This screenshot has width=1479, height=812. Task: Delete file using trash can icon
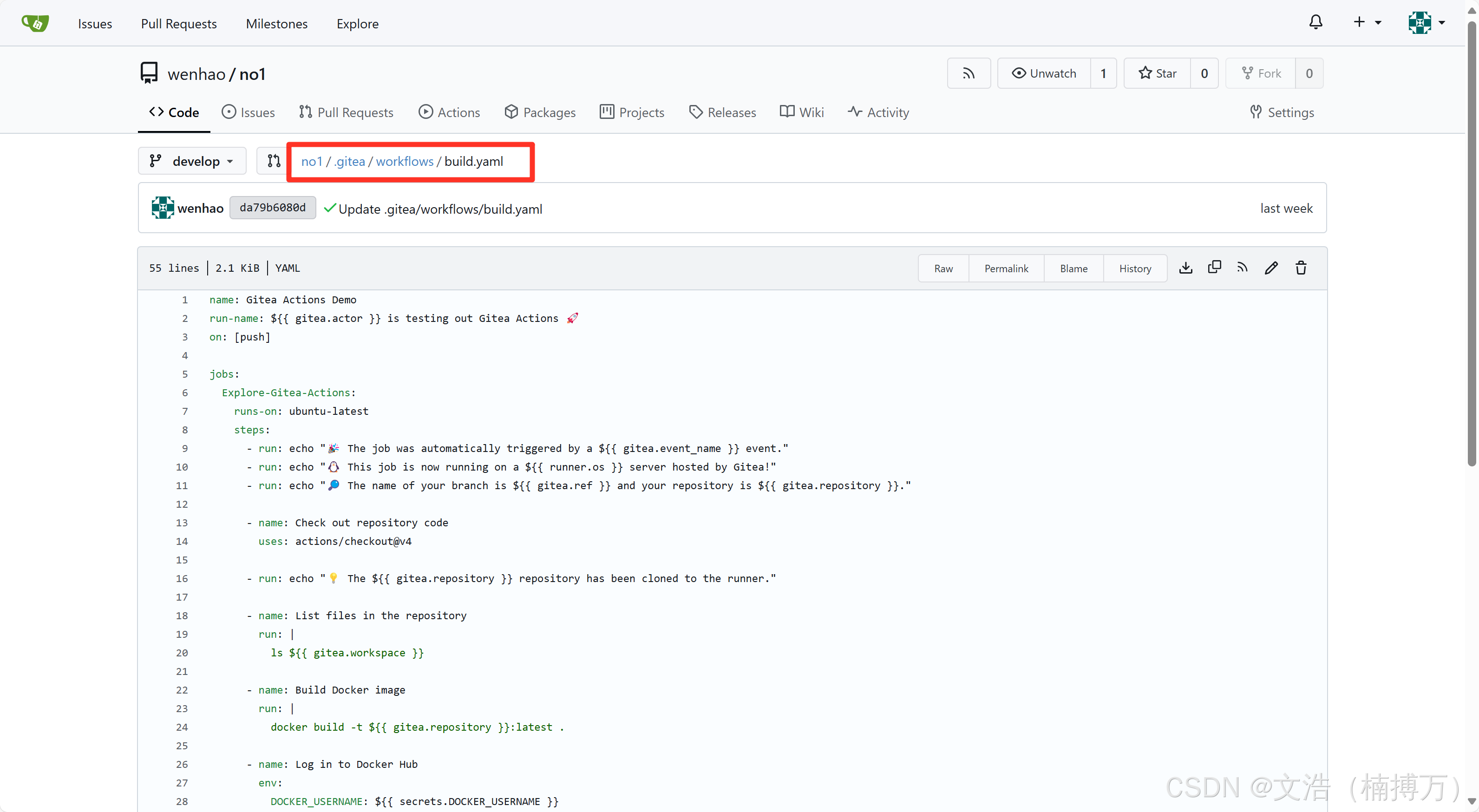click(x=1301, y=268)
